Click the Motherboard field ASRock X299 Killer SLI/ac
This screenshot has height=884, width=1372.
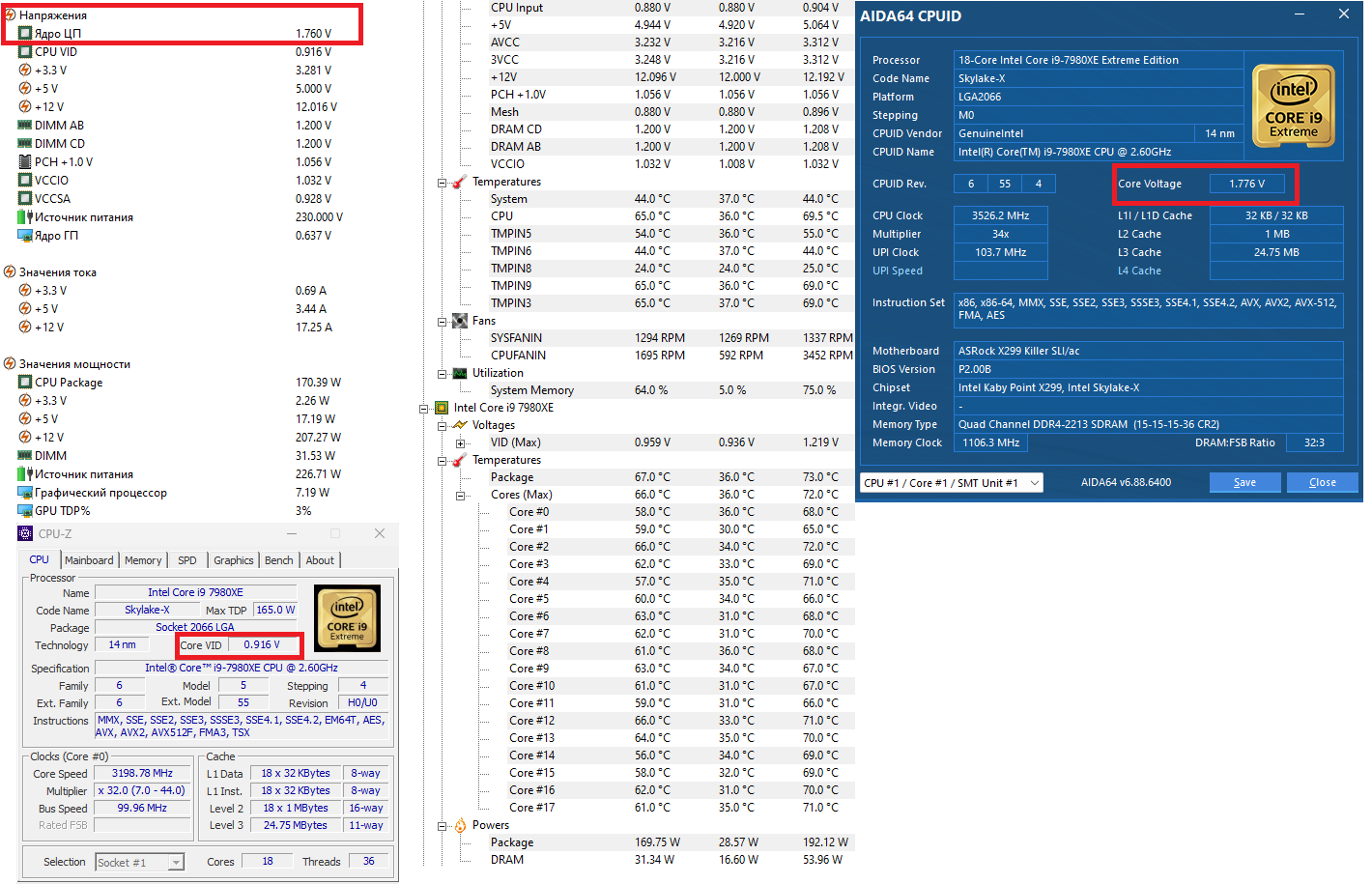[x=1148, y=351]
